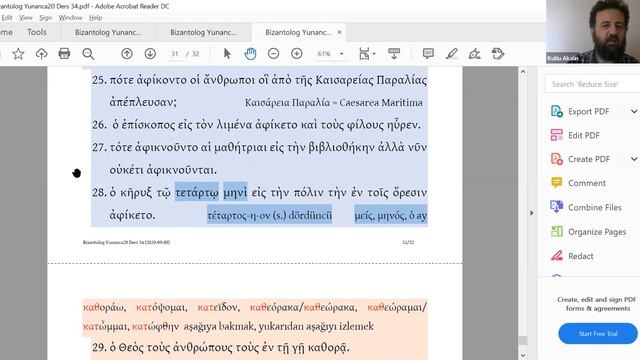Click the word καθοράω in the orange box
The image size is (640, 360).
coord(104,307)
